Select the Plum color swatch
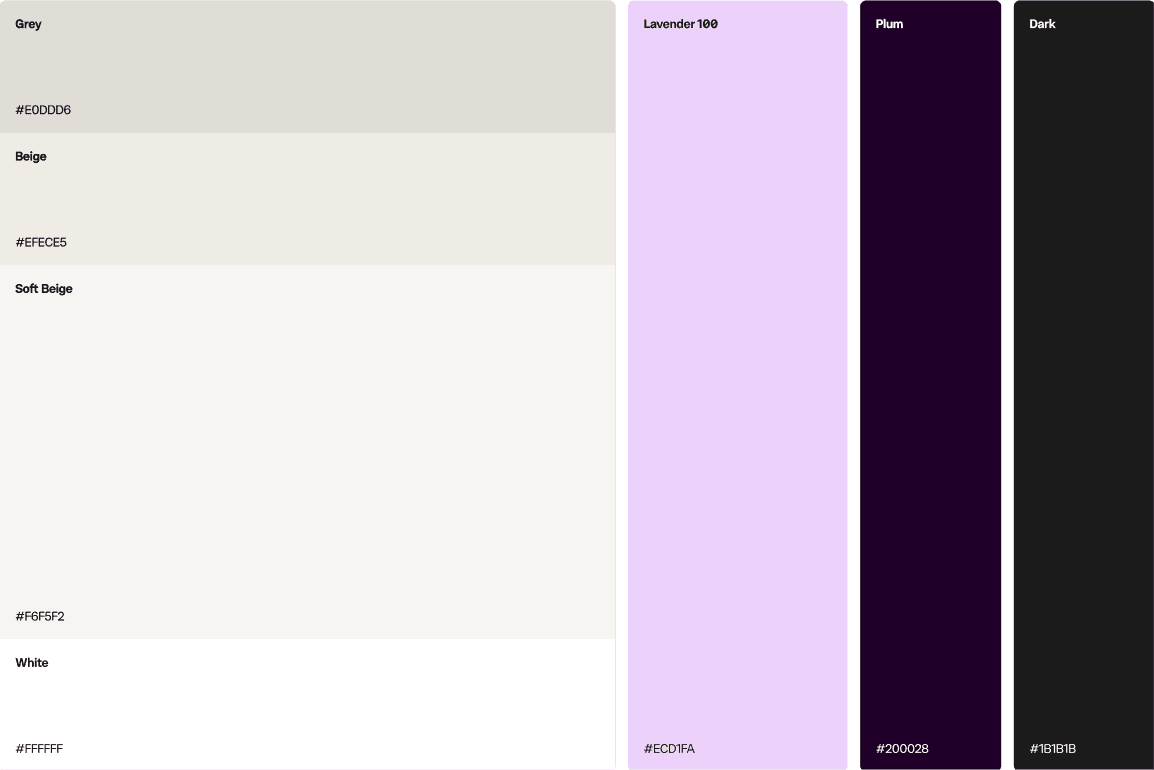The width and height of the screenshot is (1154, 770). click(930, 385)
